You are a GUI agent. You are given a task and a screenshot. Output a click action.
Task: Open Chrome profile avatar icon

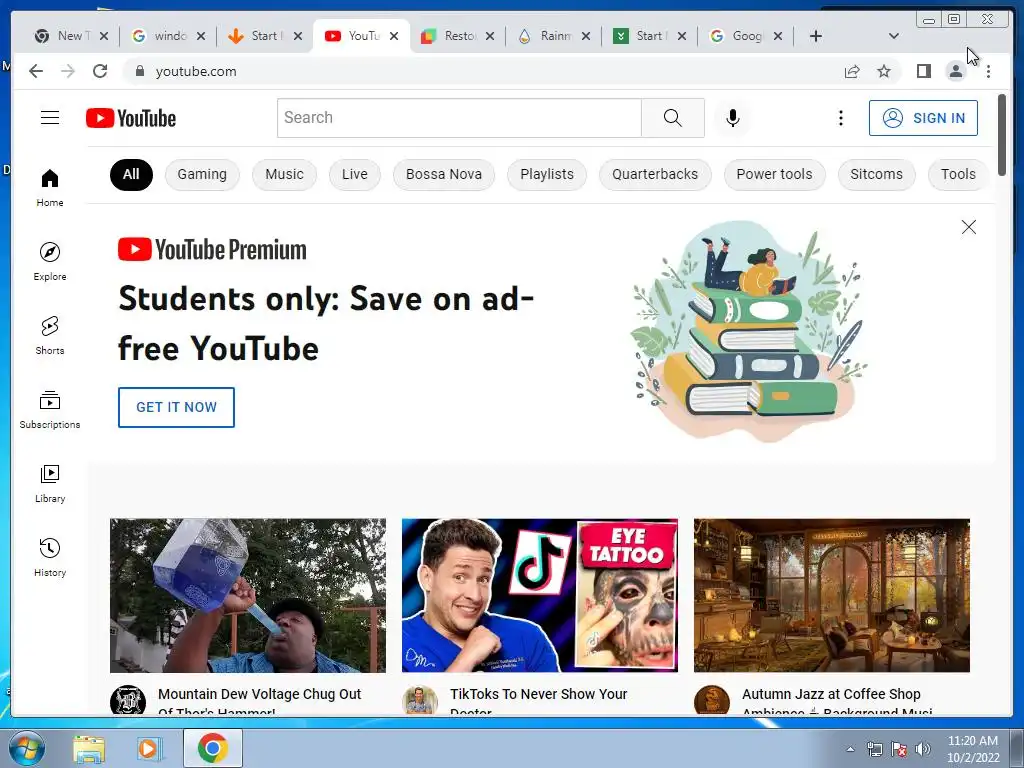[955, 71]
